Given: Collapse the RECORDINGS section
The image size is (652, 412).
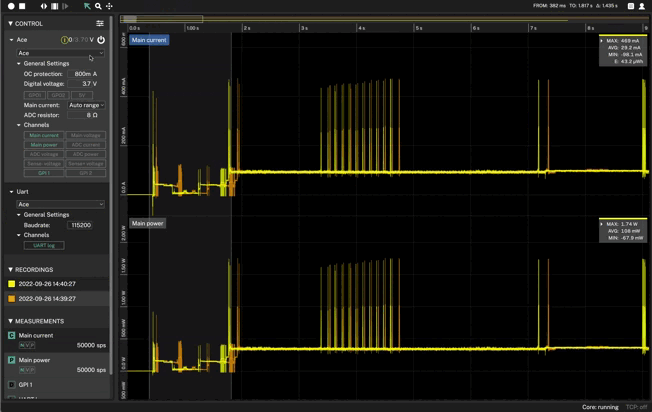Looking at the screenshot, I should click(x=11, y=269).
